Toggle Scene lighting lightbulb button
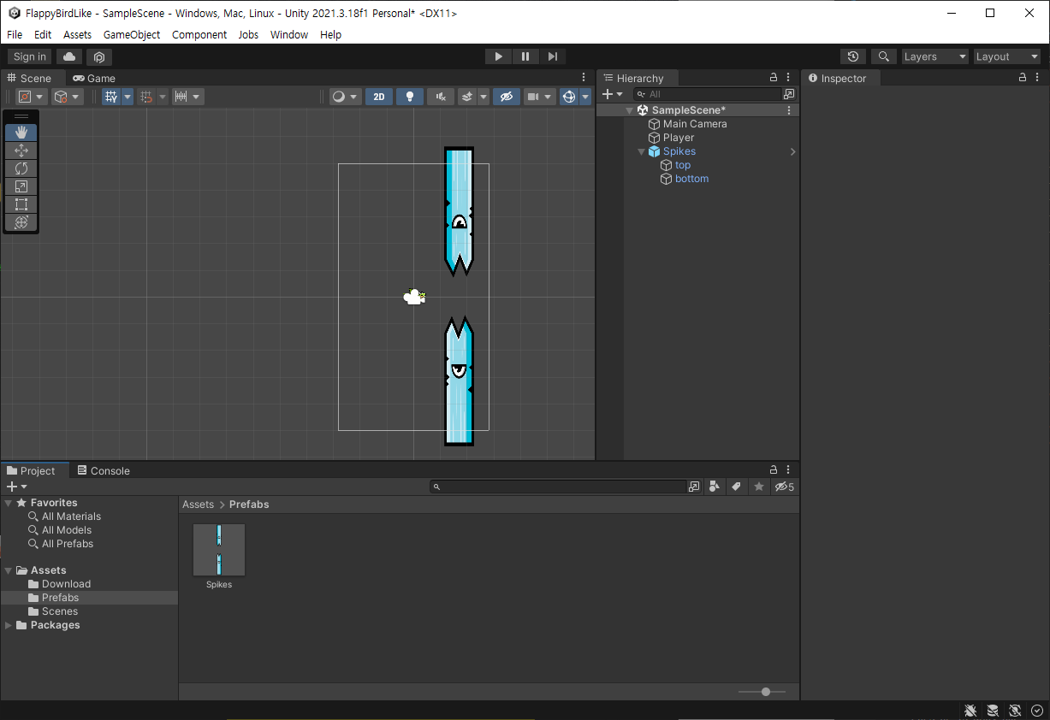The height and width of the screenshot is (720, 1050). [x=410, y=96]
